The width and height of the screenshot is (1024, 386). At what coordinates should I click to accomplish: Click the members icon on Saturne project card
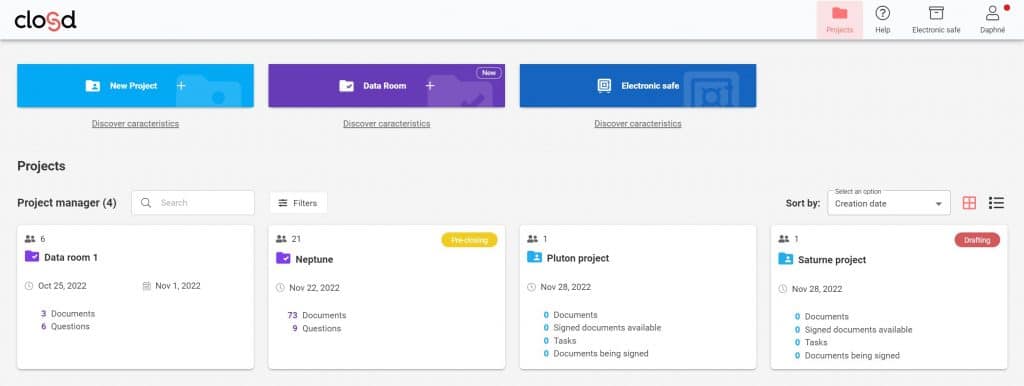click(x=784, y=239)
